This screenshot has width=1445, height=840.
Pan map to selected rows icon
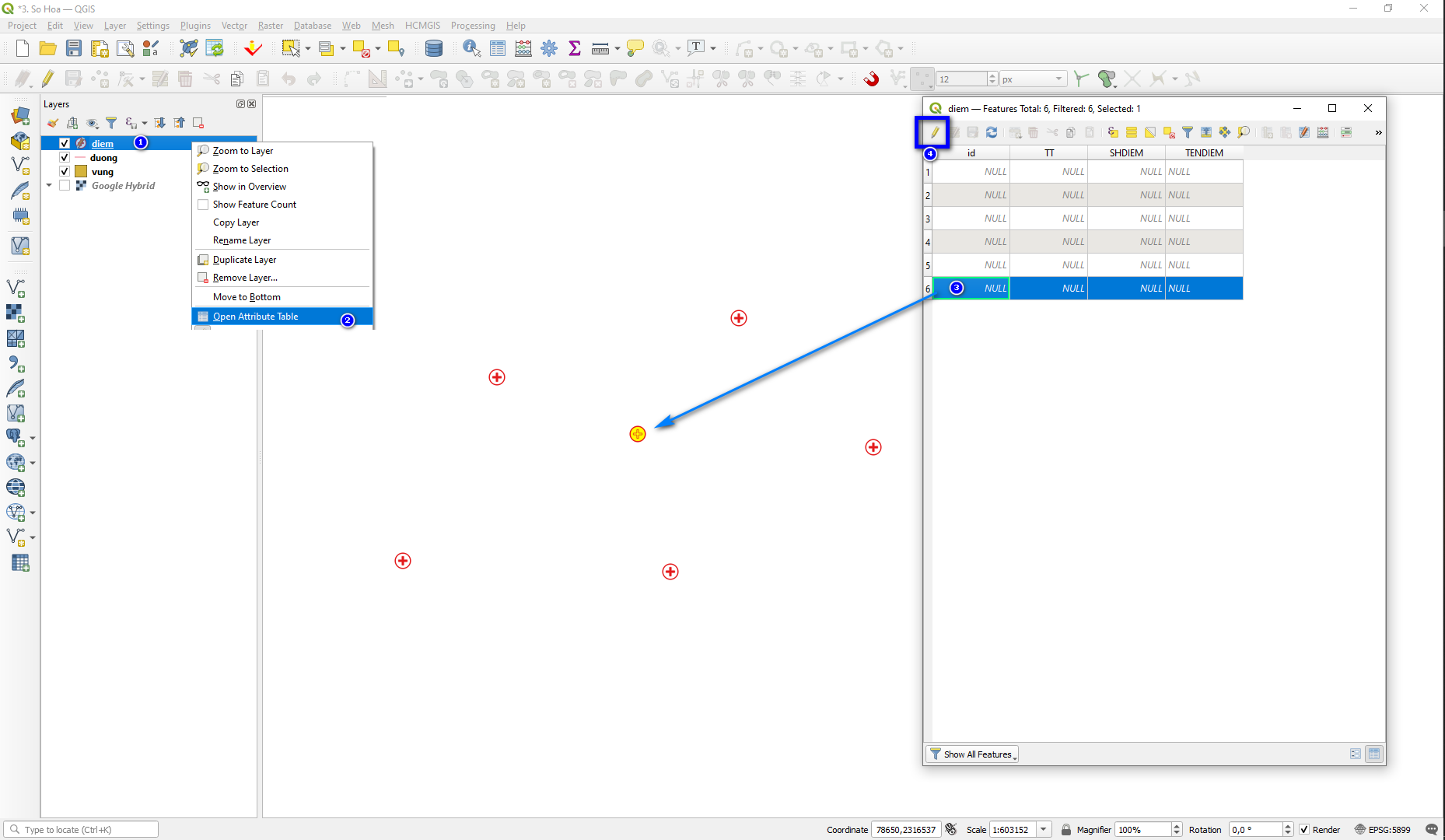point(1225,133)
